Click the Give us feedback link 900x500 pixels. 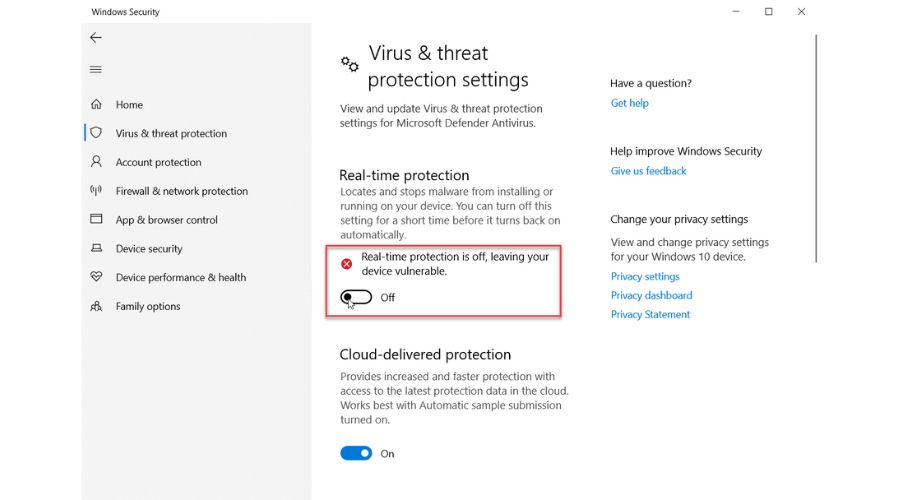[x=648, y=171]
